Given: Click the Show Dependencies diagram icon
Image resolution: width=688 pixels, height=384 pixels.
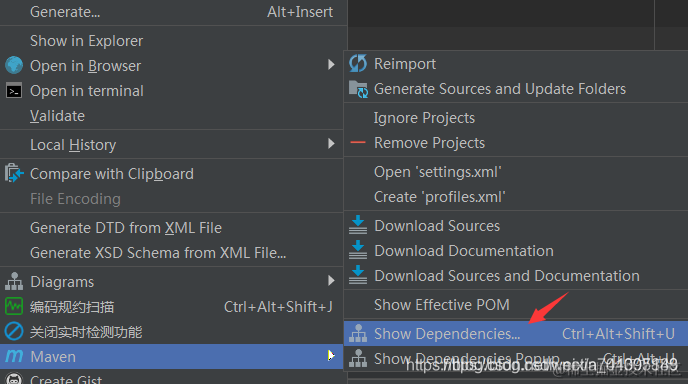Looking at the screenshot, I should pos(358,334).
